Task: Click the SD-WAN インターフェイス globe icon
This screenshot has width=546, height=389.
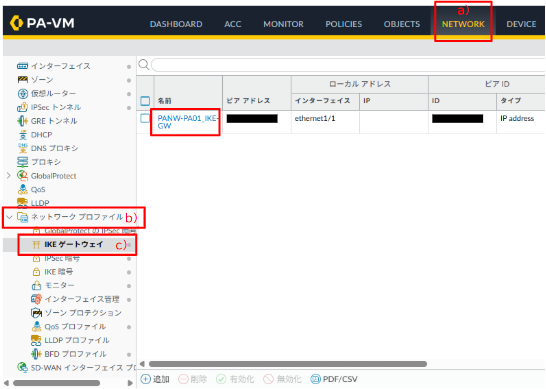Action: coord(23,367)
